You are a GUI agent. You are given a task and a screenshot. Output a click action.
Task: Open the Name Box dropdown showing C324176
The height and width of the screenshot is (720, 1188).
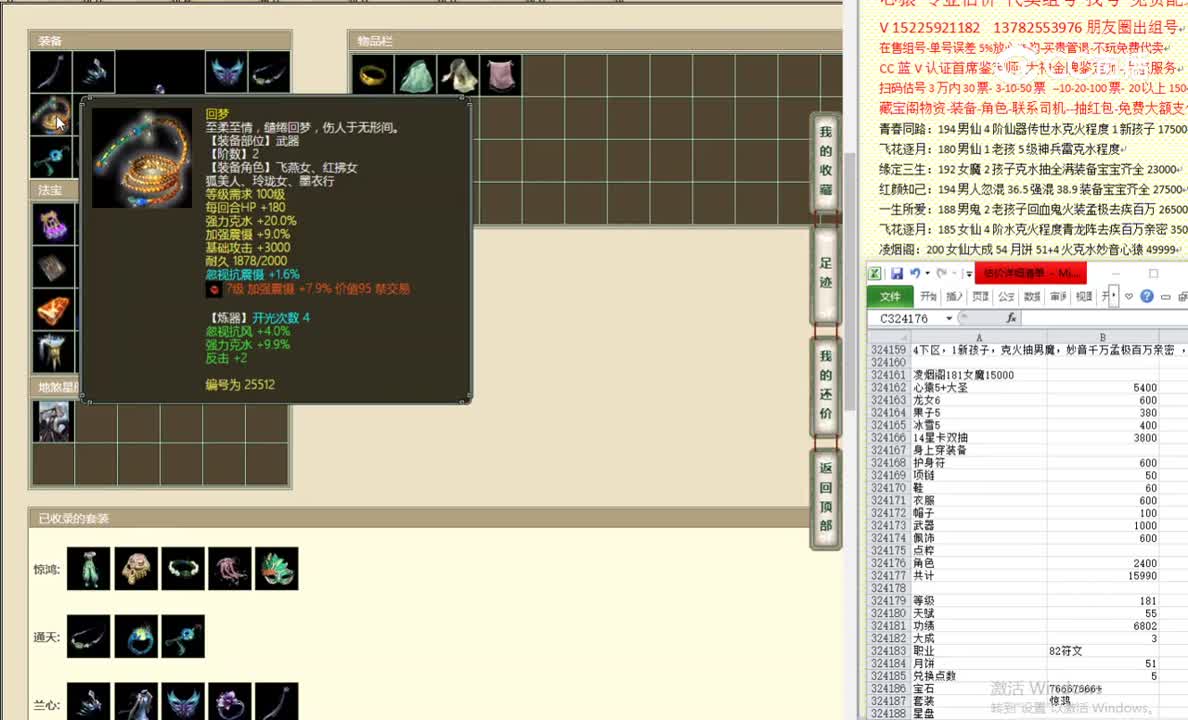[949, 318]
